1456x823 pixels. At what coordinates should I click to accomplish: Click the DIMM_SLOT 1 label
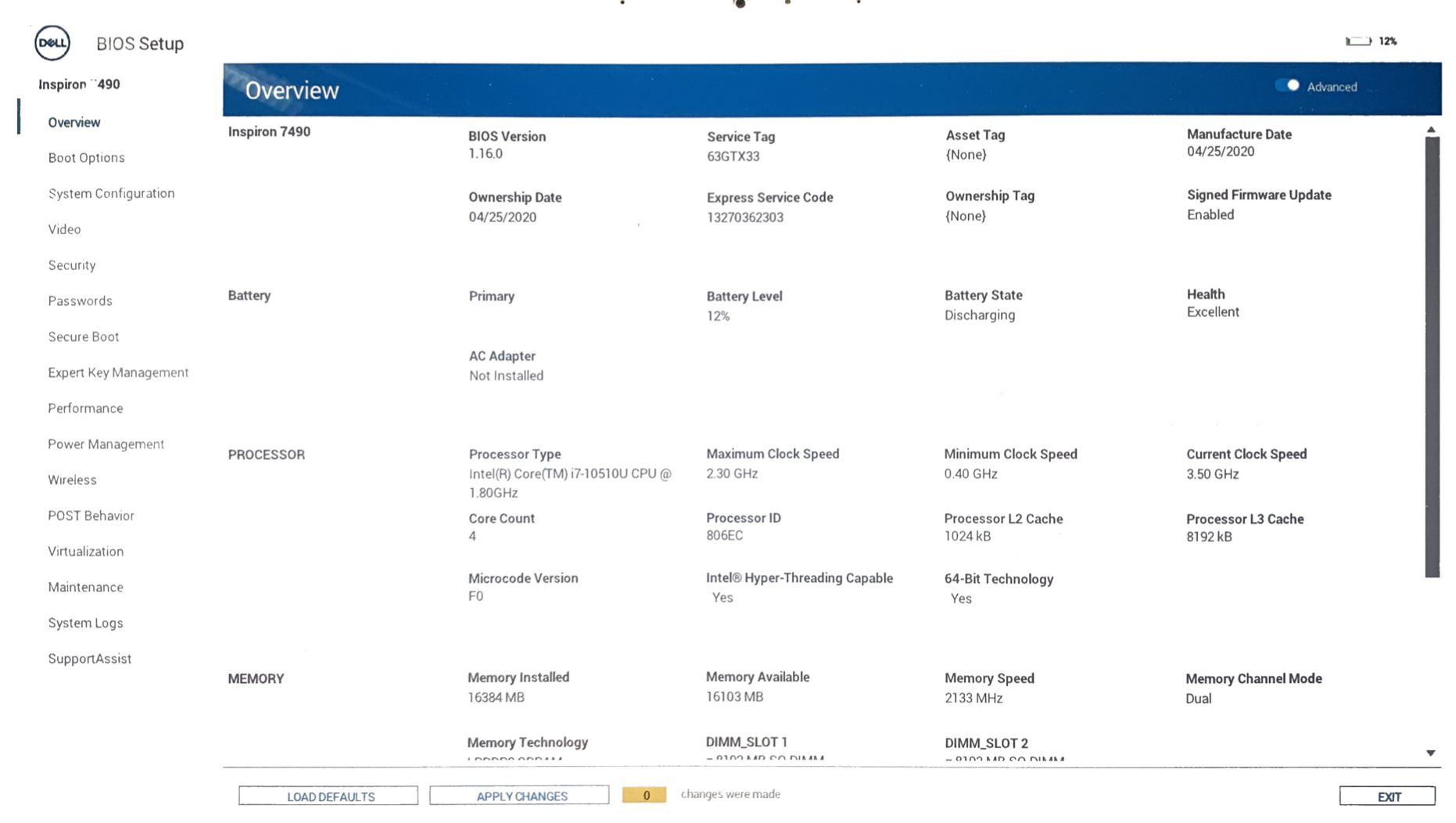[746, 742]
